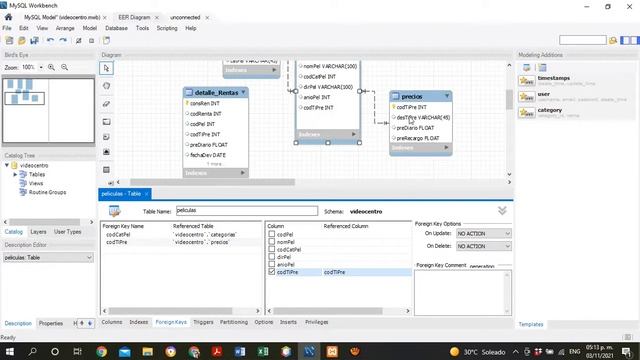Open the User Types tab
The image size is (640, 360).
pos(68,231)
